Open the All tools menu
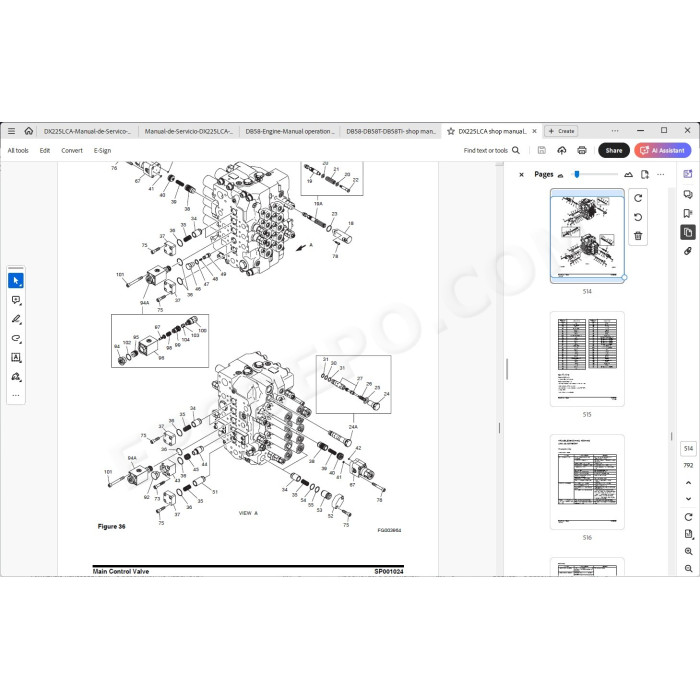 [x=18, y=150]
